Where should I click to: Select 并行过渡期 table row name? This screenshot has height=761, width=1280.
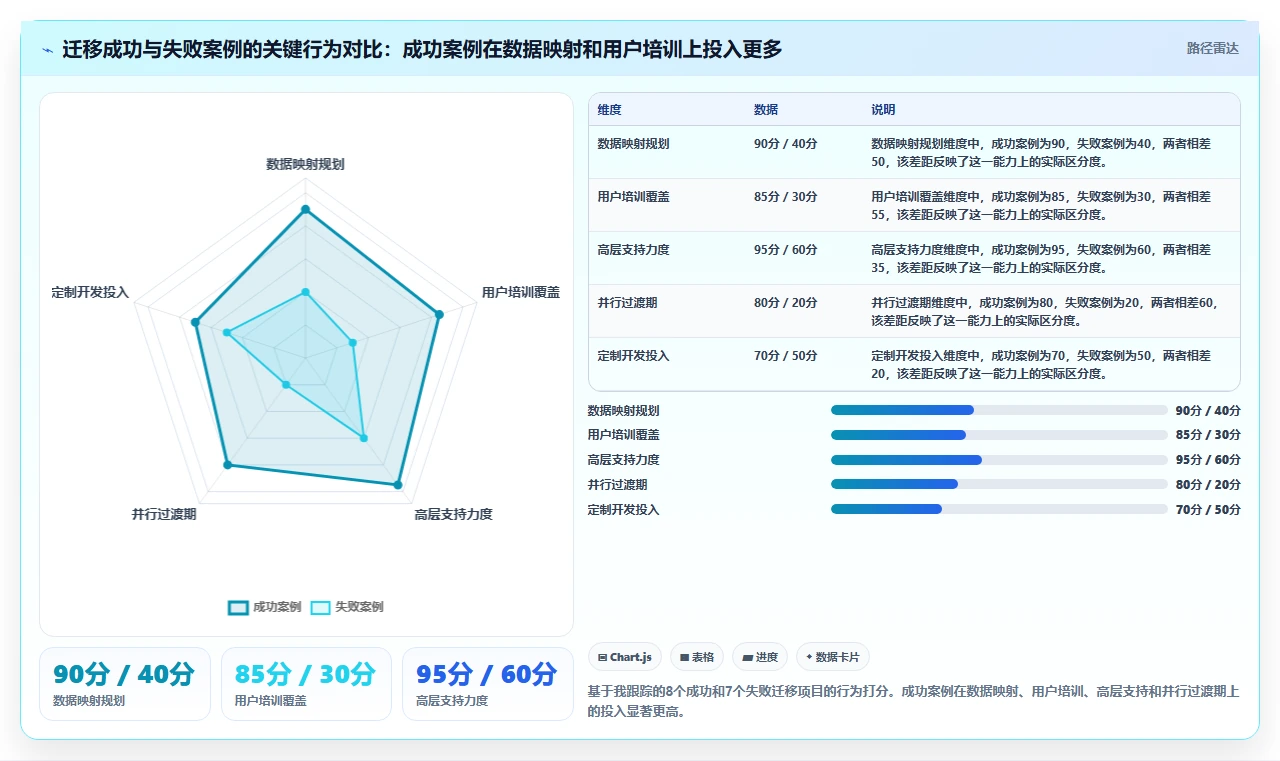(627, 303)
